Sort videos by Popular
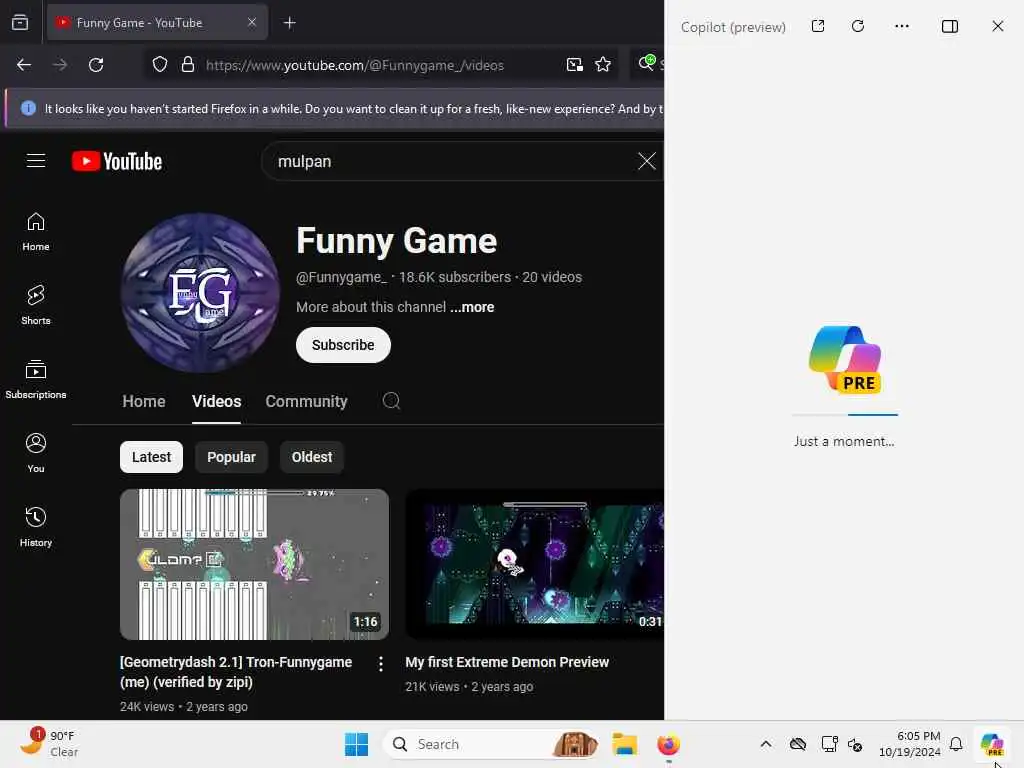1024x768 pixels. click(231, 457)
